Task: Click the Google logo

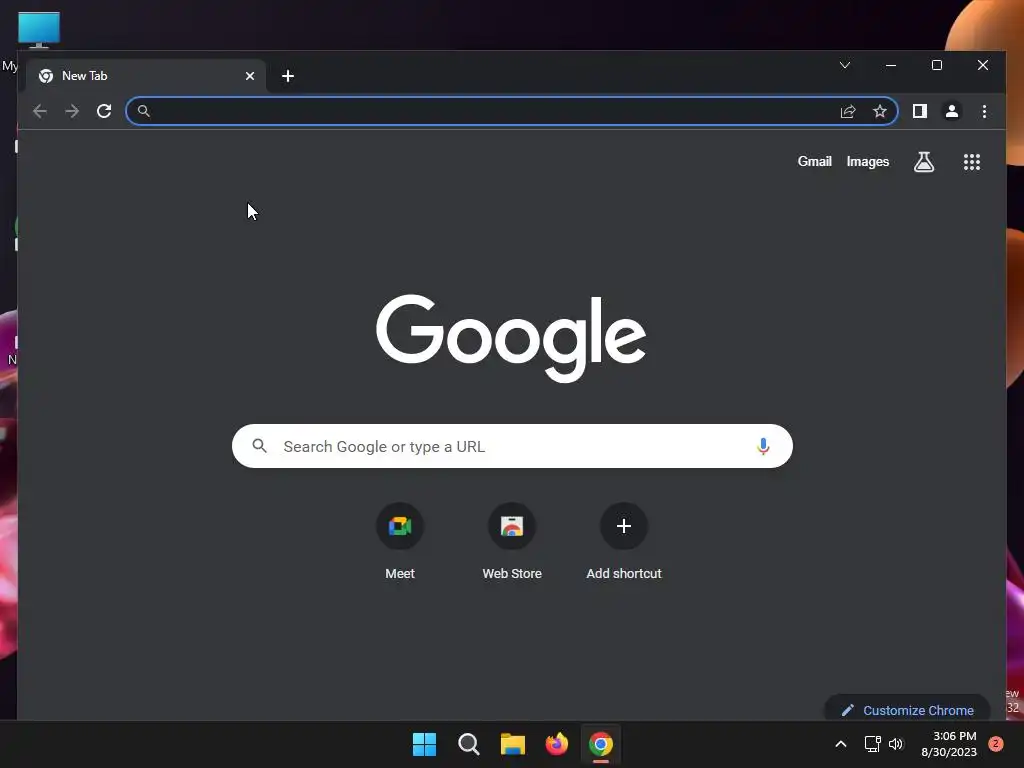Action: point(511,338)
